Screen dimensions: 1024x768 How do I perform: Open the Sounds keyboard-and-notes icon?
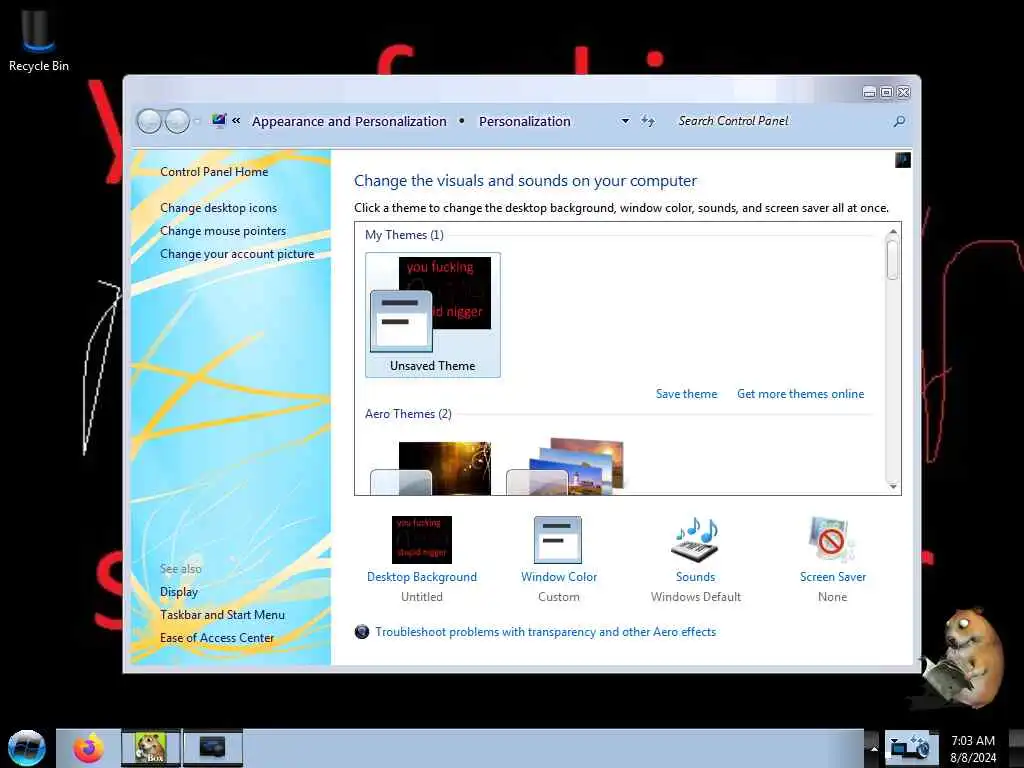(x=695, y=539)
